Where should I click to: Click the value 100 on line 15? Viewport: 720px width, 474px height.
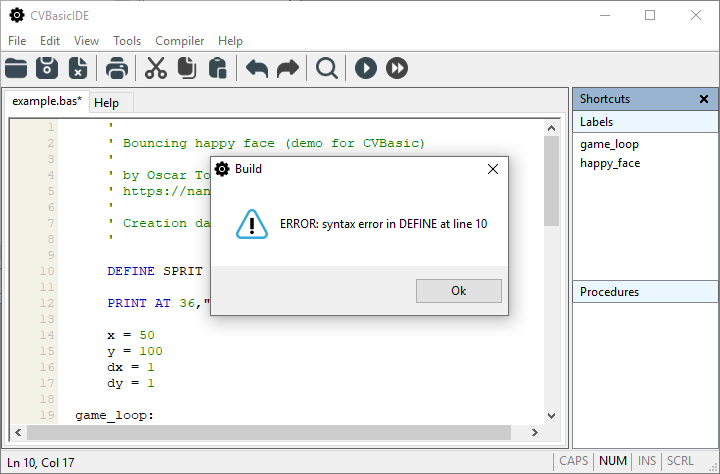[x=151, y=351]
